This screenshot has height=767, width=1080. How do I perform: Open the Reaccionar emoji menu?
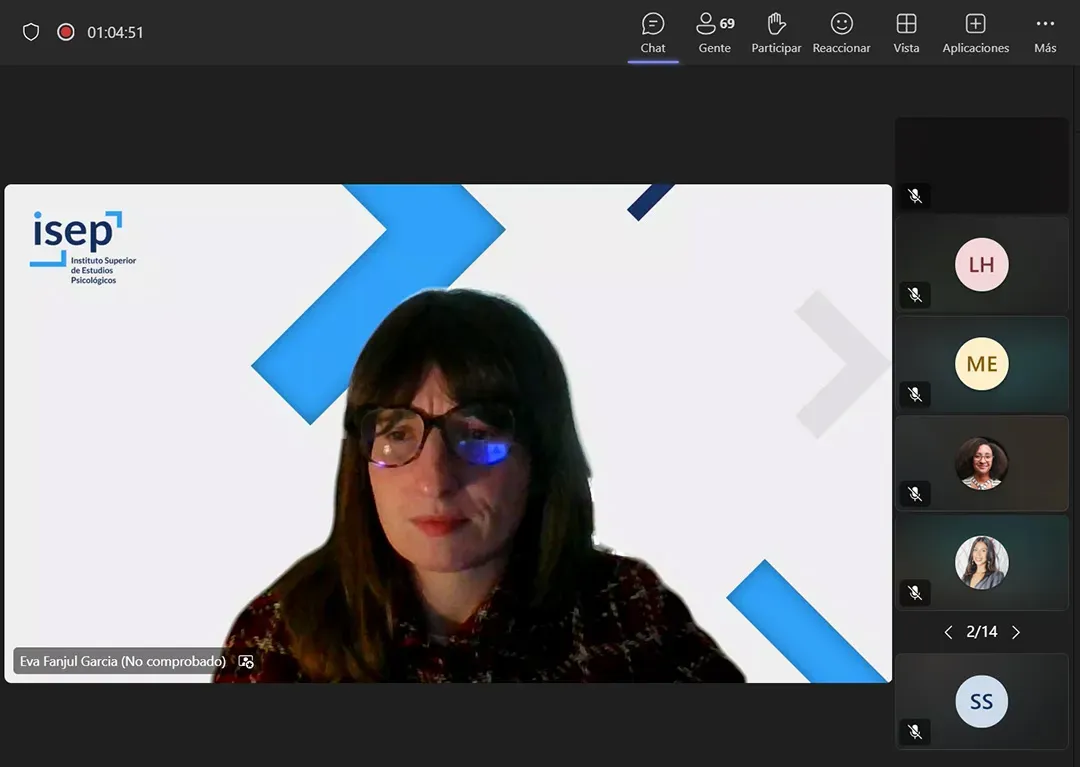click(x=841, y=33)
